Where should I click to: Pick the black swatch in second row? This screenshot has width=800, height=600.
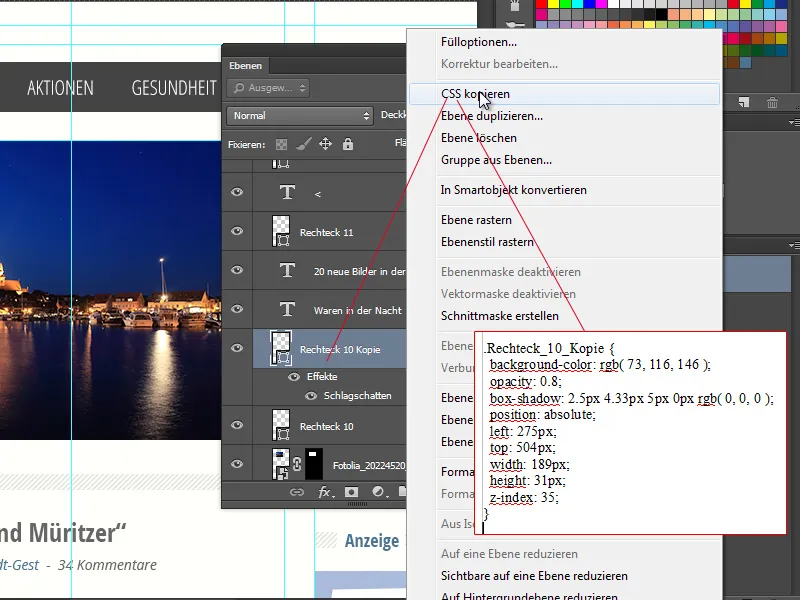661,15
